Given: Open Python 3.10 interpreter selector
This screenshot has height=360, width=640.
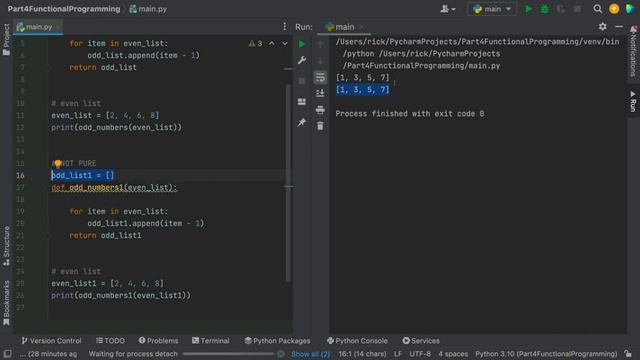Looking at the screenshot, I should pos(546,354).
